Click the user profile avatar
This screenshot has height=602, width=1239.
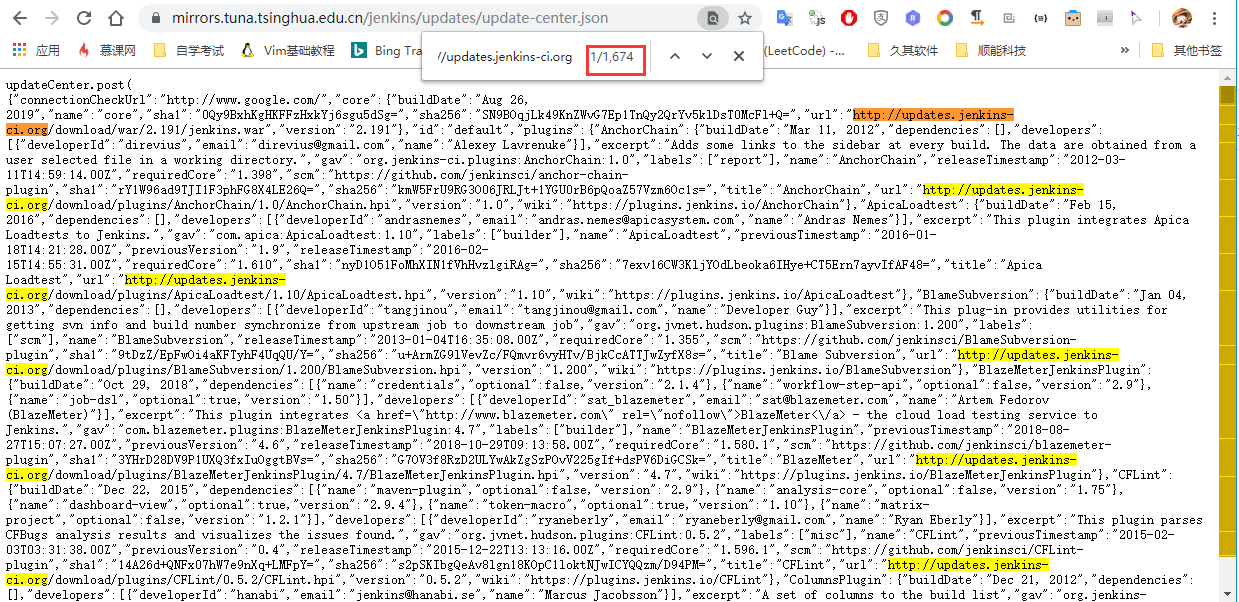coord(1181,18)
